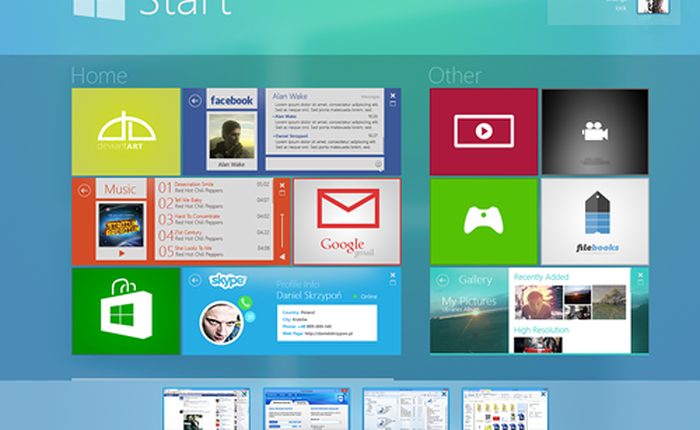Click Alan Wake's profile photo
The width and height of the screenshot is (700, 430).
[232, 136]
